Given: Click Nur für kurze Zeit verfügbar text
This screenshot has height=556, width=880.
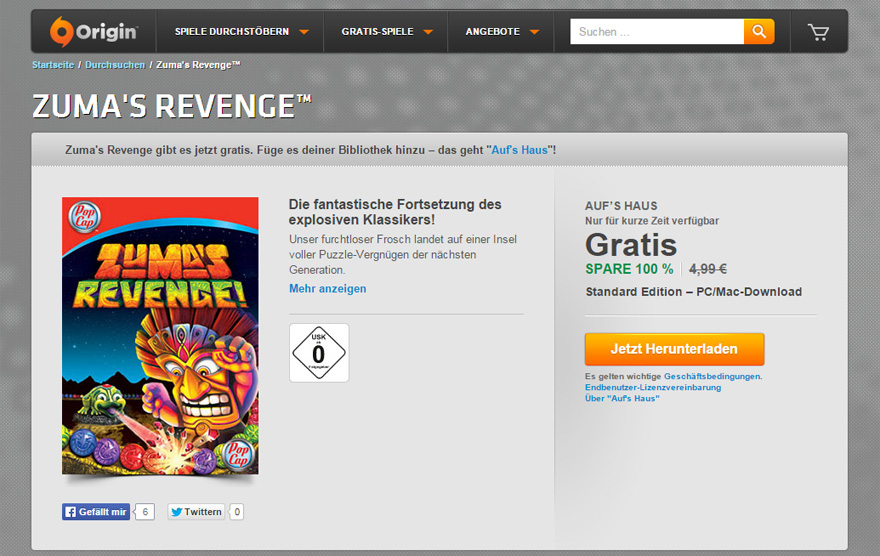Looking at the screenshot, I should click(652, 220).
